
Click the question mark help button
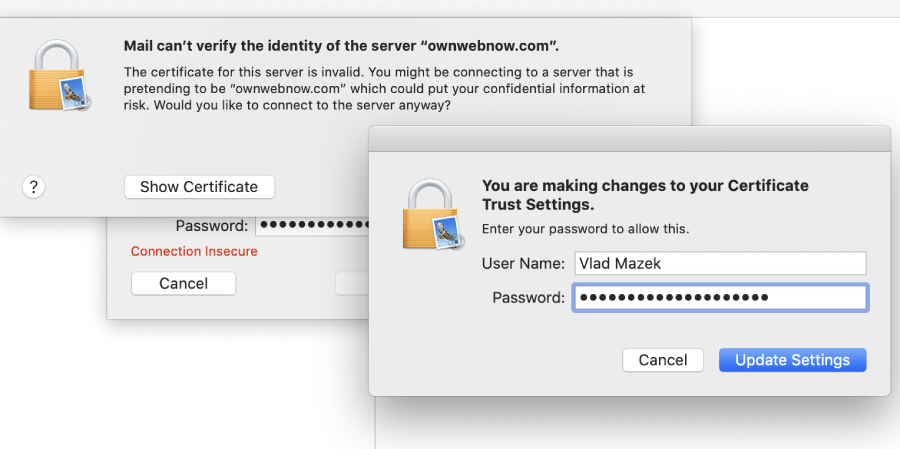(x=33, y=187)
